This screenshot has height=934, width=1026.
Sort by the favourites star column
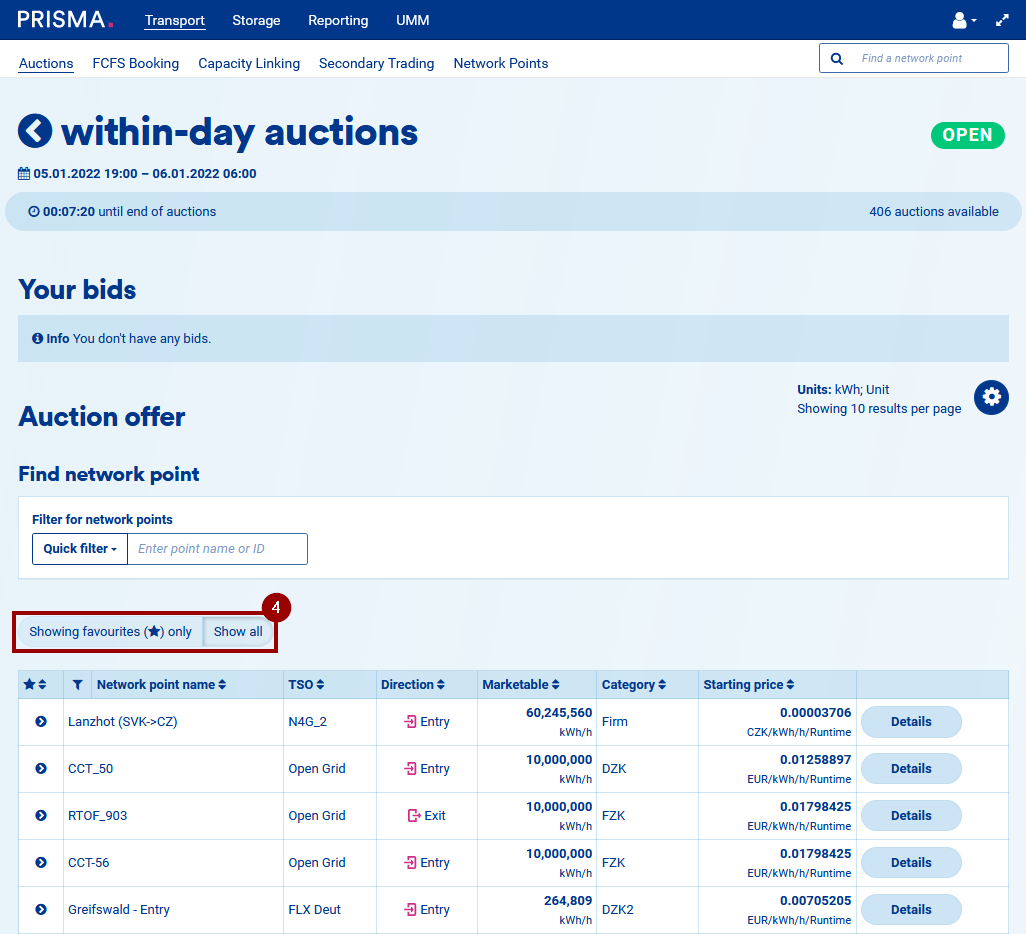pos(35,685)
